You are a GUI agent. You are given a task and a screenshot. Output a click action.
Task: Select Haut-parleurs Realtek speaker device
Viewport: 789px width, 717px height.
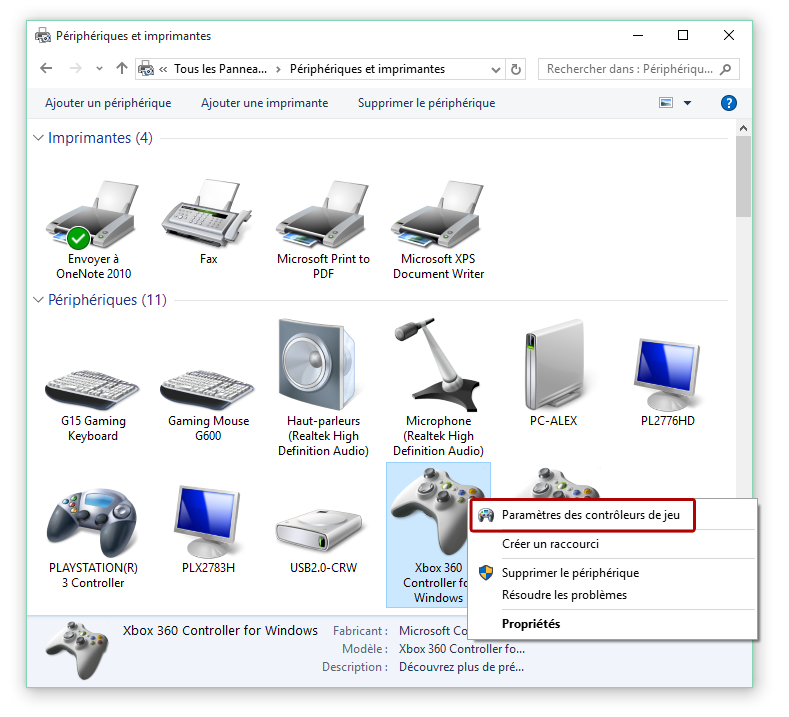click(x=323, y=387)
